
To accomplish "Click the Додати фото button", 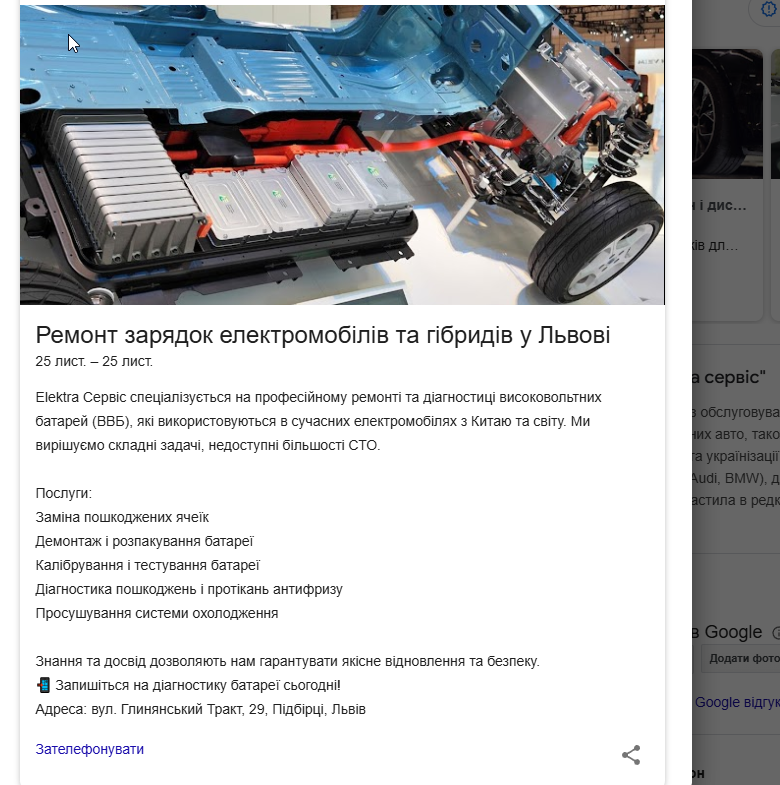I will click(x=741, y=658).
